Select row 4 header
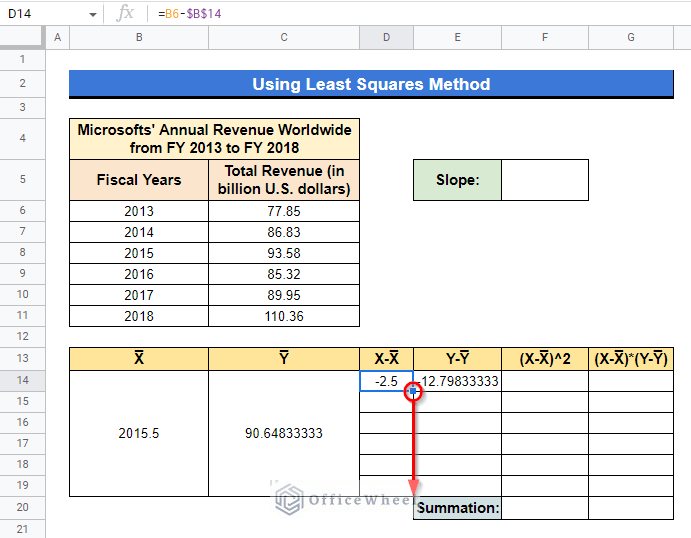This screenshot has width=691, height=538. point(22,138)
